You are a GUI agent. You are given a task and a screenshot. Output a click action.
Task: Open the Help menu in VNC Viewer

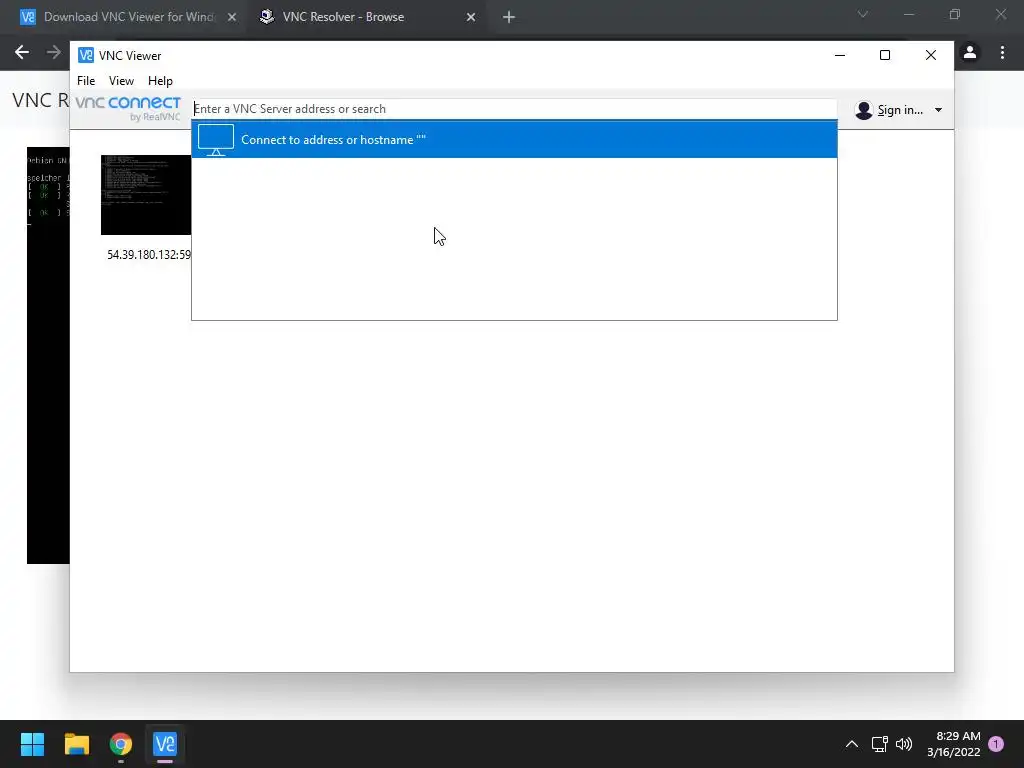click(x=160, y=80)
